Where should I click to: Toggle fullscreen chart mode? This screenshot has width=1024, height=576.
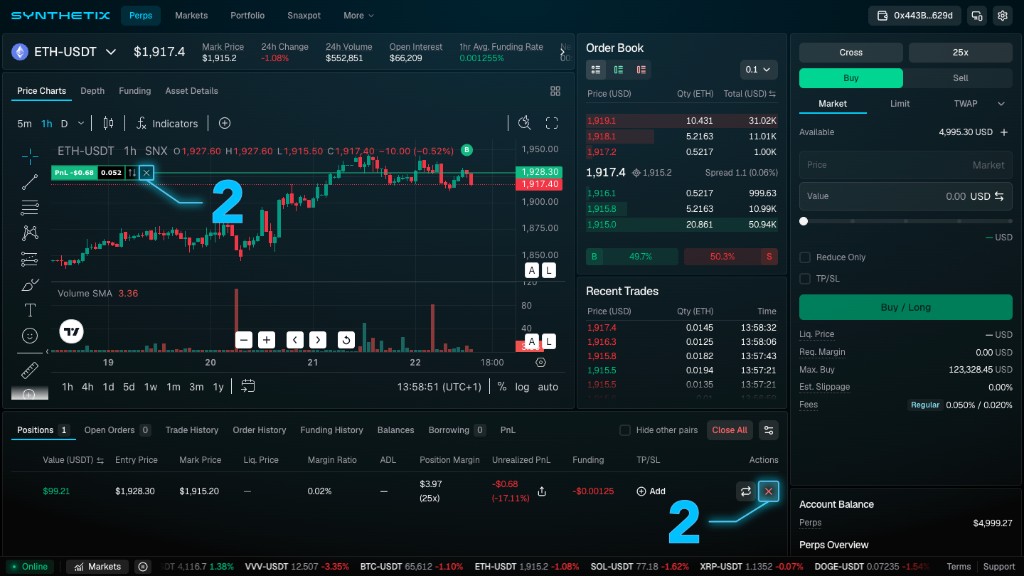[x=552, y=123]
